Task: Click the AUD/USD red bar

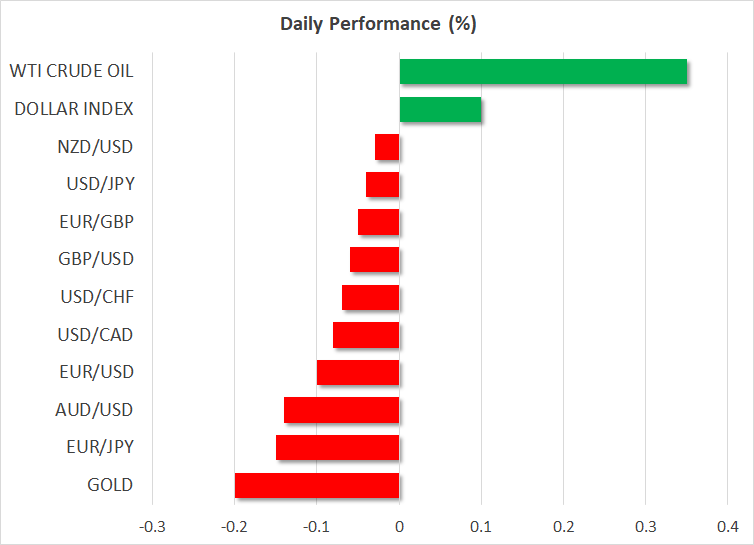Action: pyautogui.click(x=342, y=410)
